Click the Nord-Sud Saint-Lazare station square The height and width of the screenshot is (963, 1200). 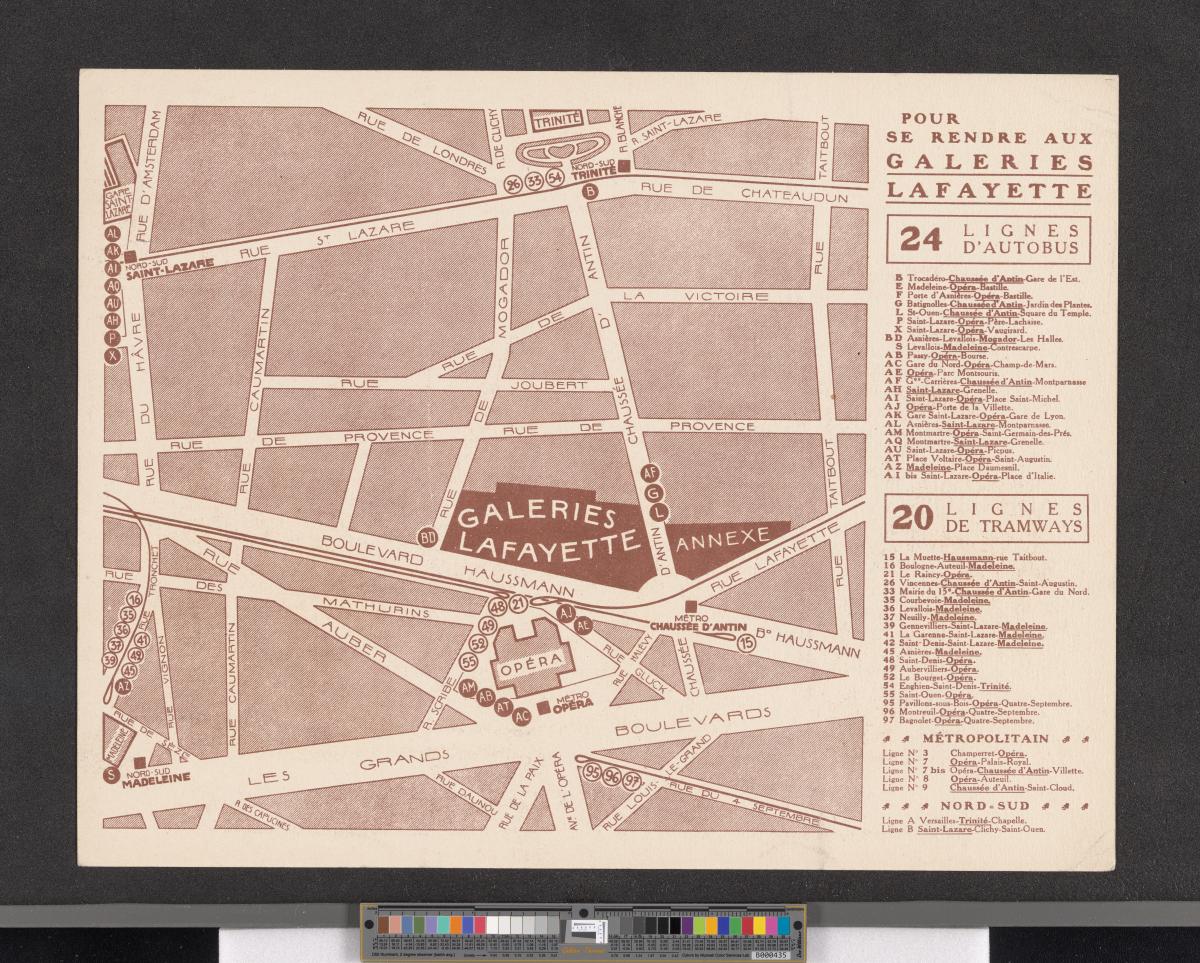[x=130, y=256]
